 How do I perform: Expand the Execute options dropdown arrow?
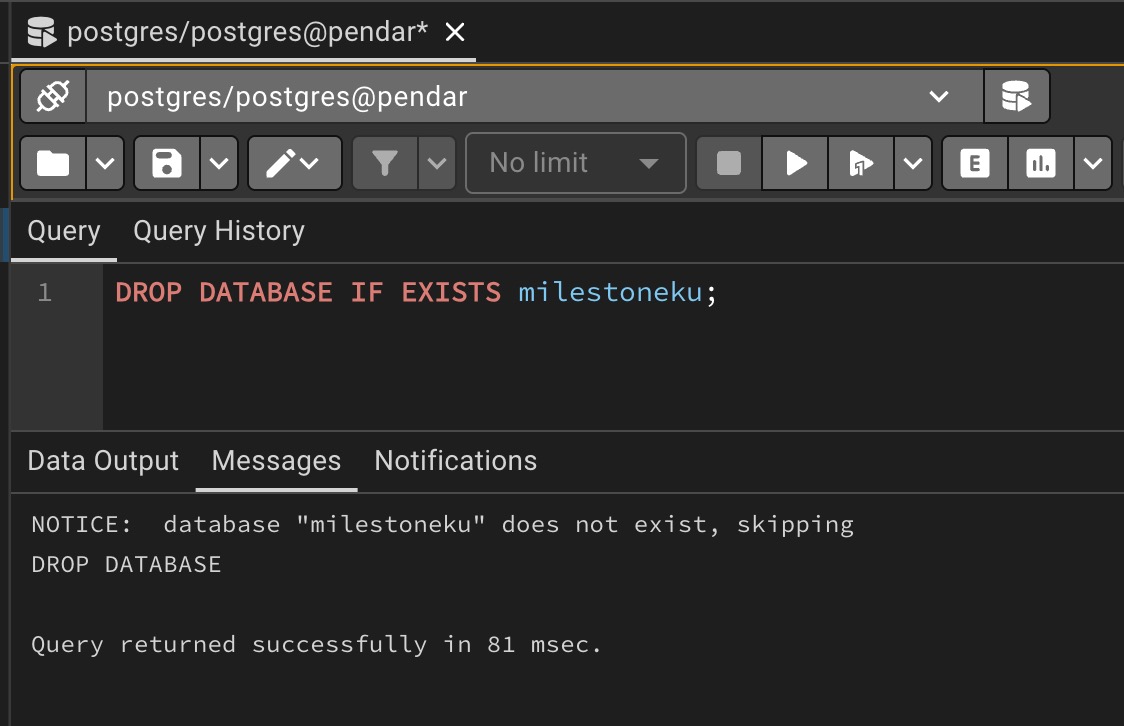(x=913, y=163)
